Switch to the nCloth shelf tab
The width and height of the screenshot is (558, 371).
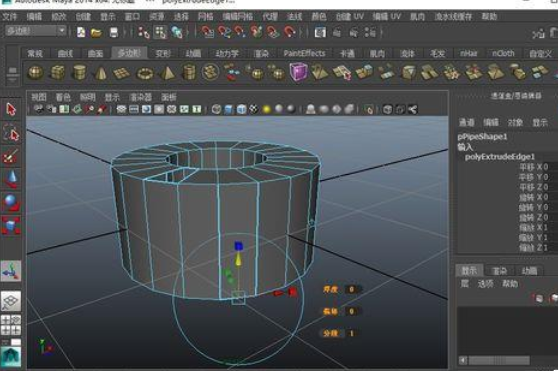click(503, 53)
